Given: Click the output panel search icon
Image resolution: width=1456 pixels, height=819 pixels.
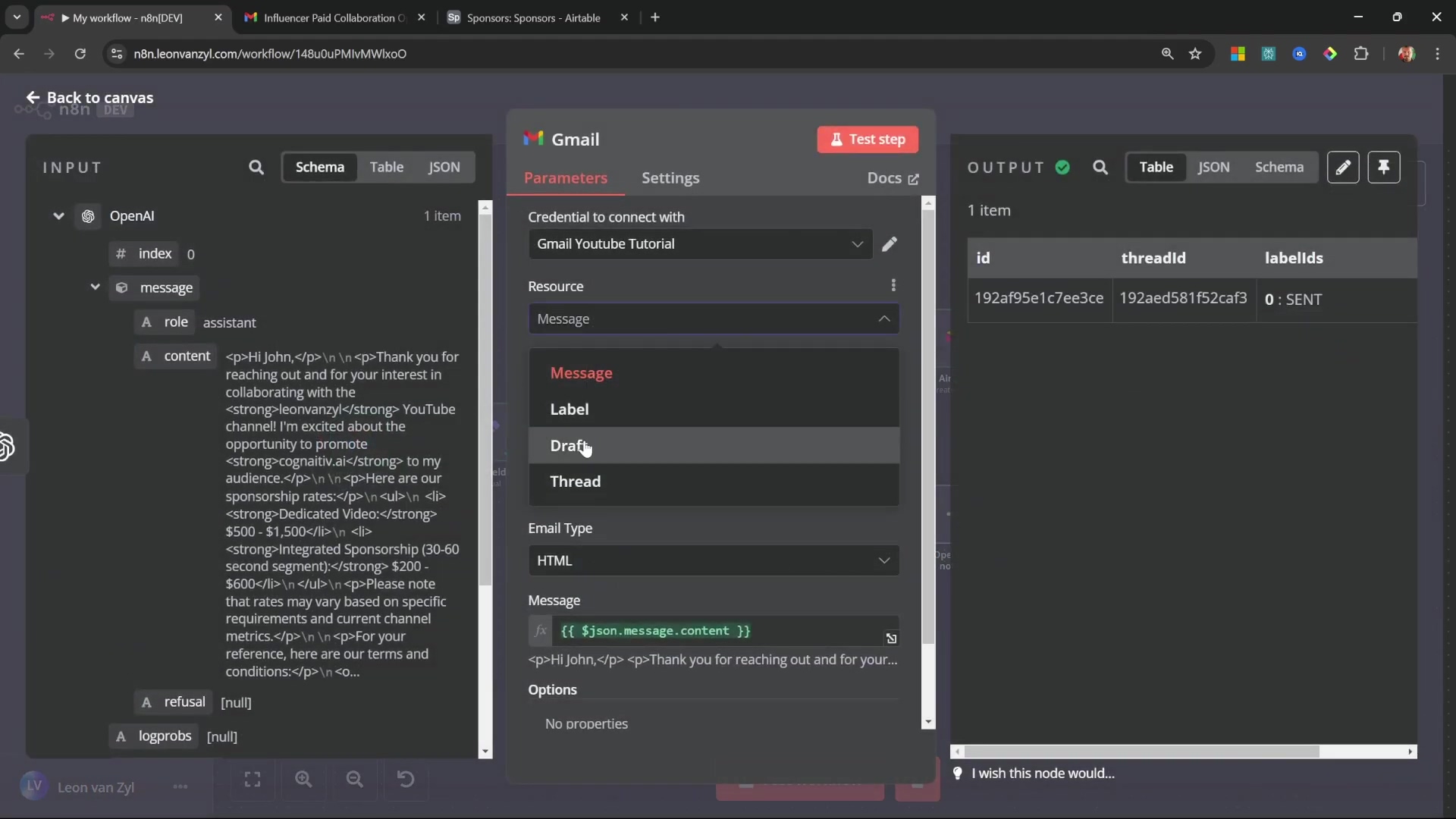Looking at the screenshot, I should coord(1100,168).
